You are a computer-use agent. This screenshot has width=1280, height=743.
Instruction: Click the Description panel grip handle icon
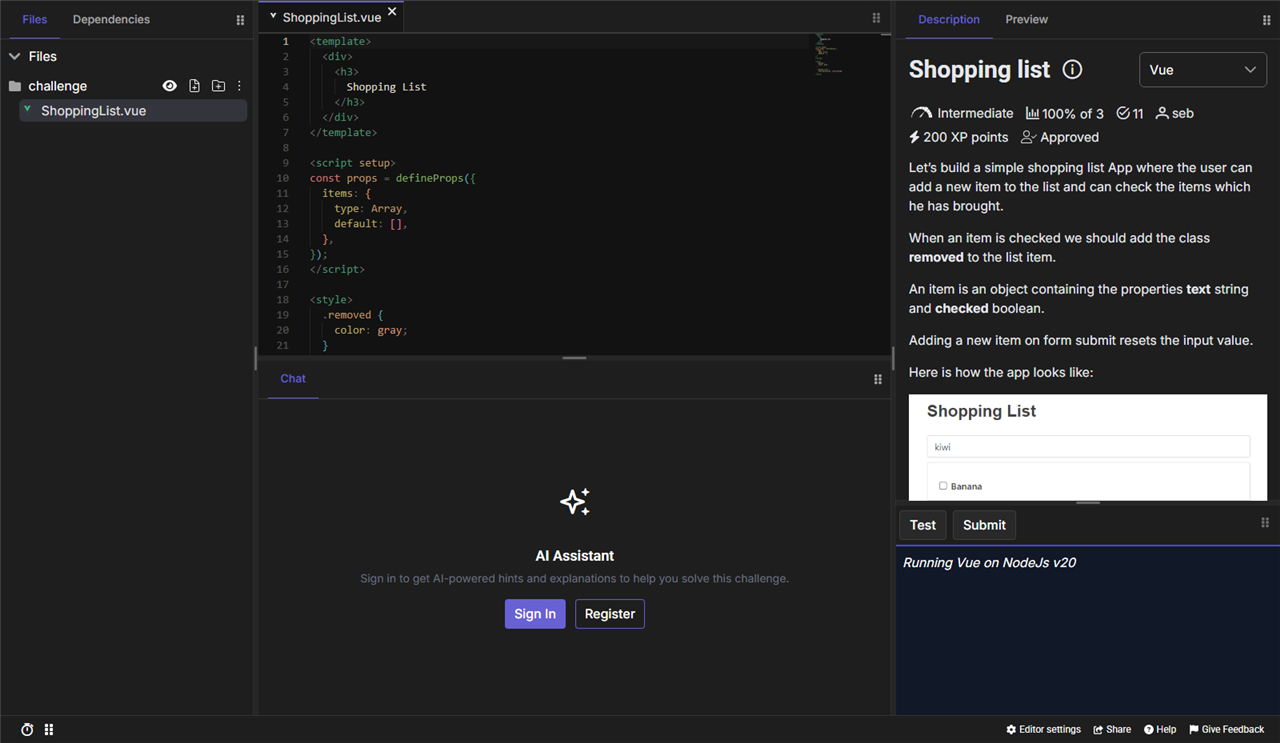(1267, 20)
